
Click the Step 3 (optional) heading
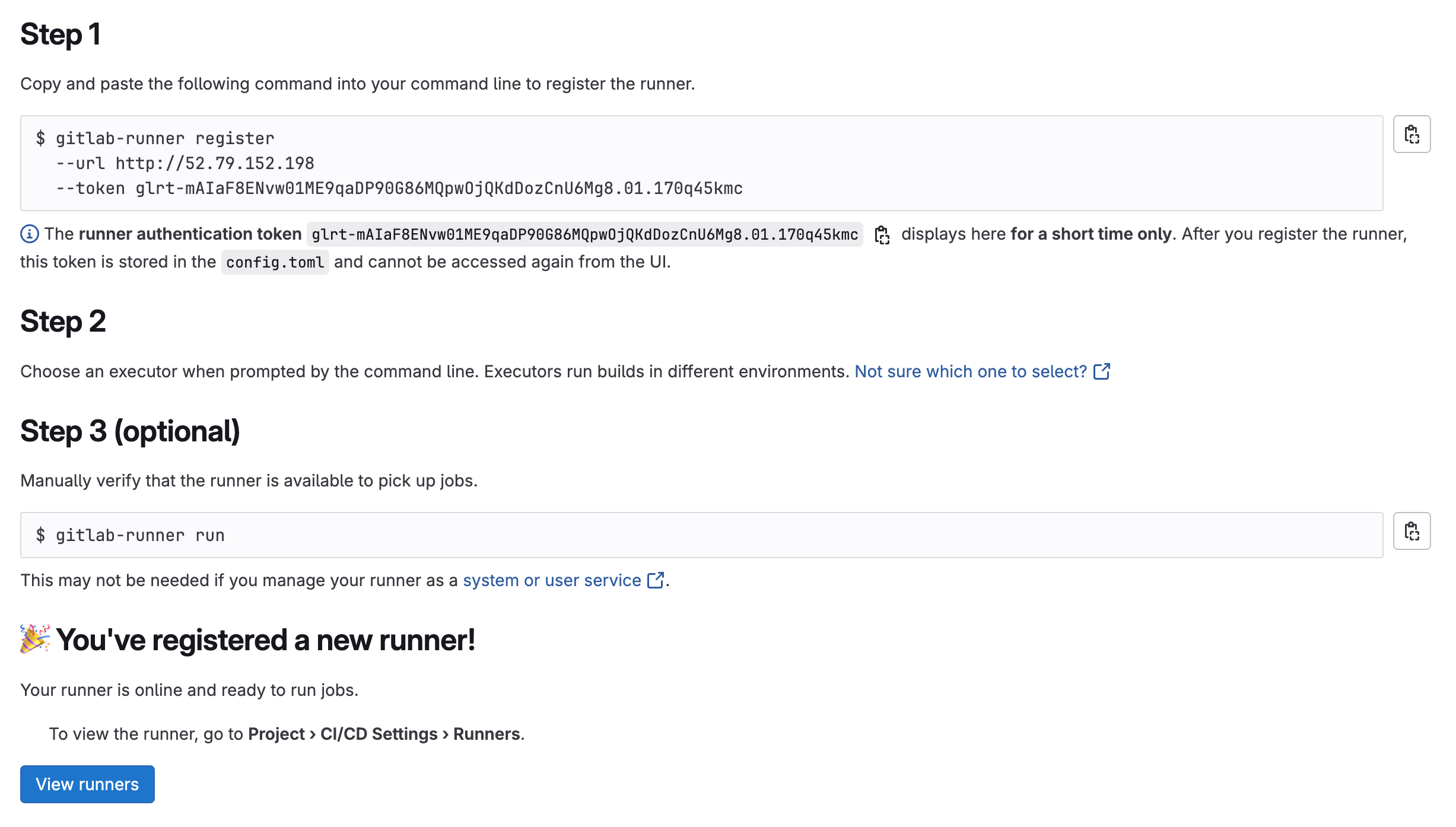pyautogui.click(x=130, y=431)
